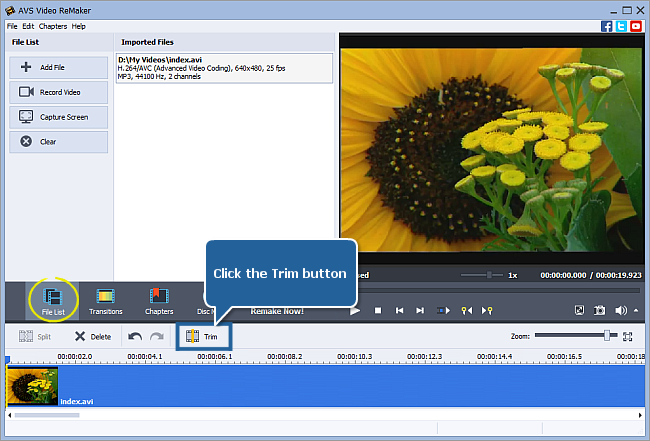650x441 pixels.
Task: Go to next frame
Action: (x=420, y=310)
